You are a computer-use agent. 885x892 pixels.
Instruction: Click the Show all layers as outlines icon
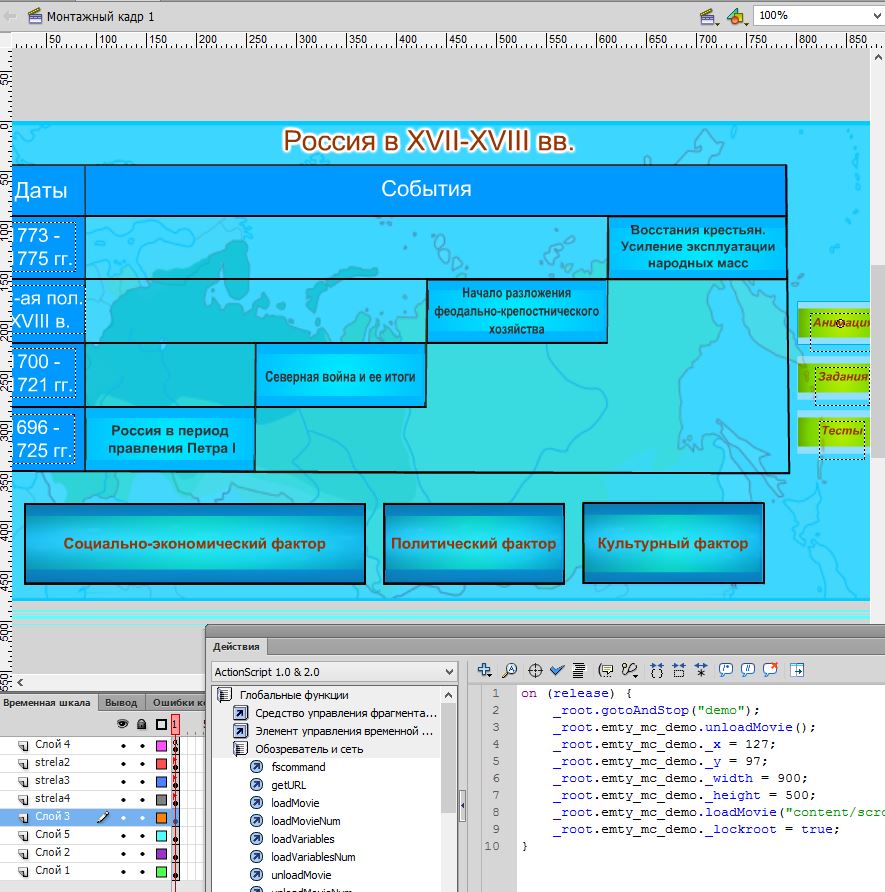(x=162, y=724)
